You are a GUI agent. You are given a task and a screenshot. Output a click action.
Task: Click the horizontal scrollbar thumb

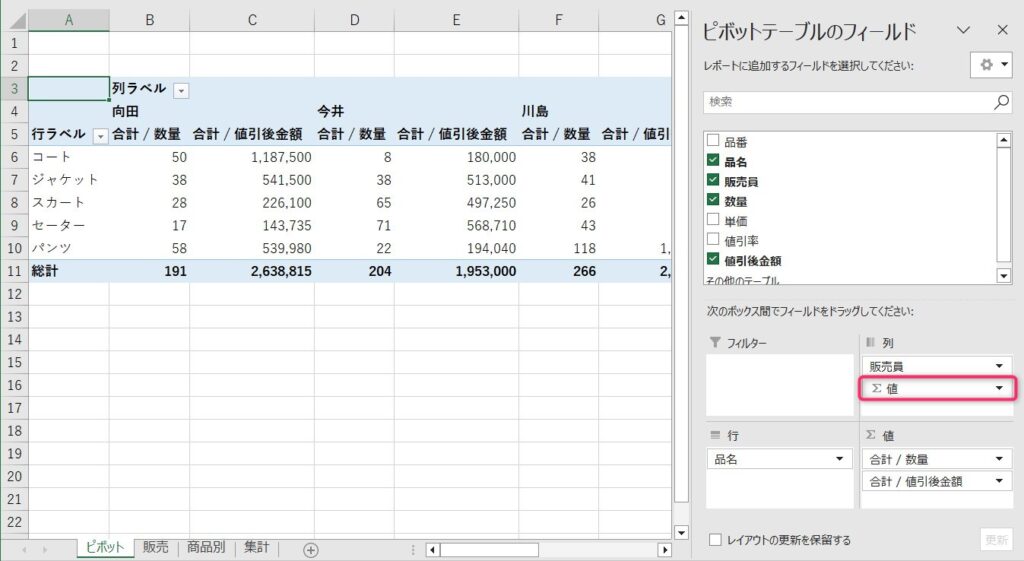pos(489,549)
